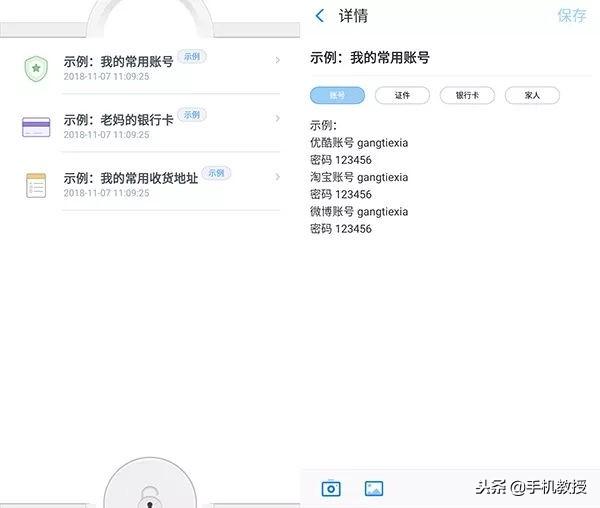
Task: Tap timestamp under 我的常用收货地址 entry
Action: point(106,193)
